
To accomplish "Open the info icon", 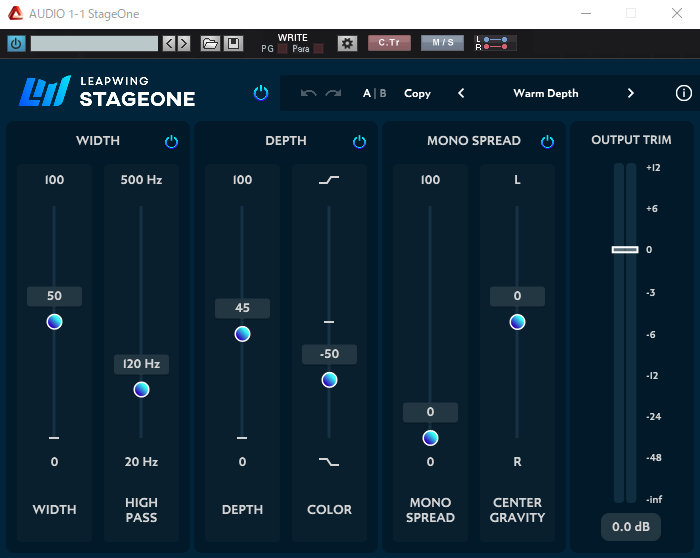I will 683,93.
